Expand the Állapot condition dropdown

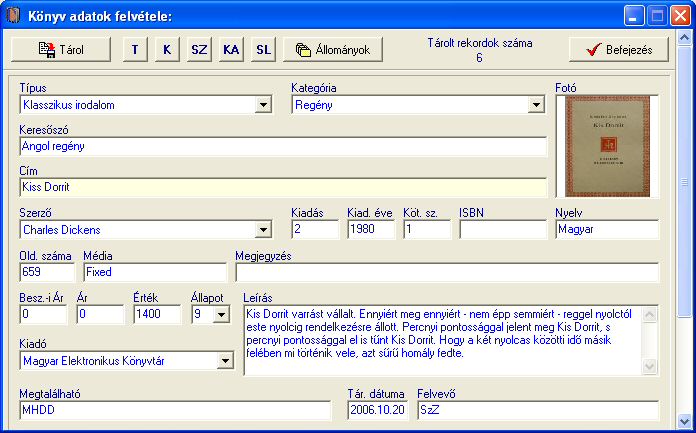coord(221,314)
